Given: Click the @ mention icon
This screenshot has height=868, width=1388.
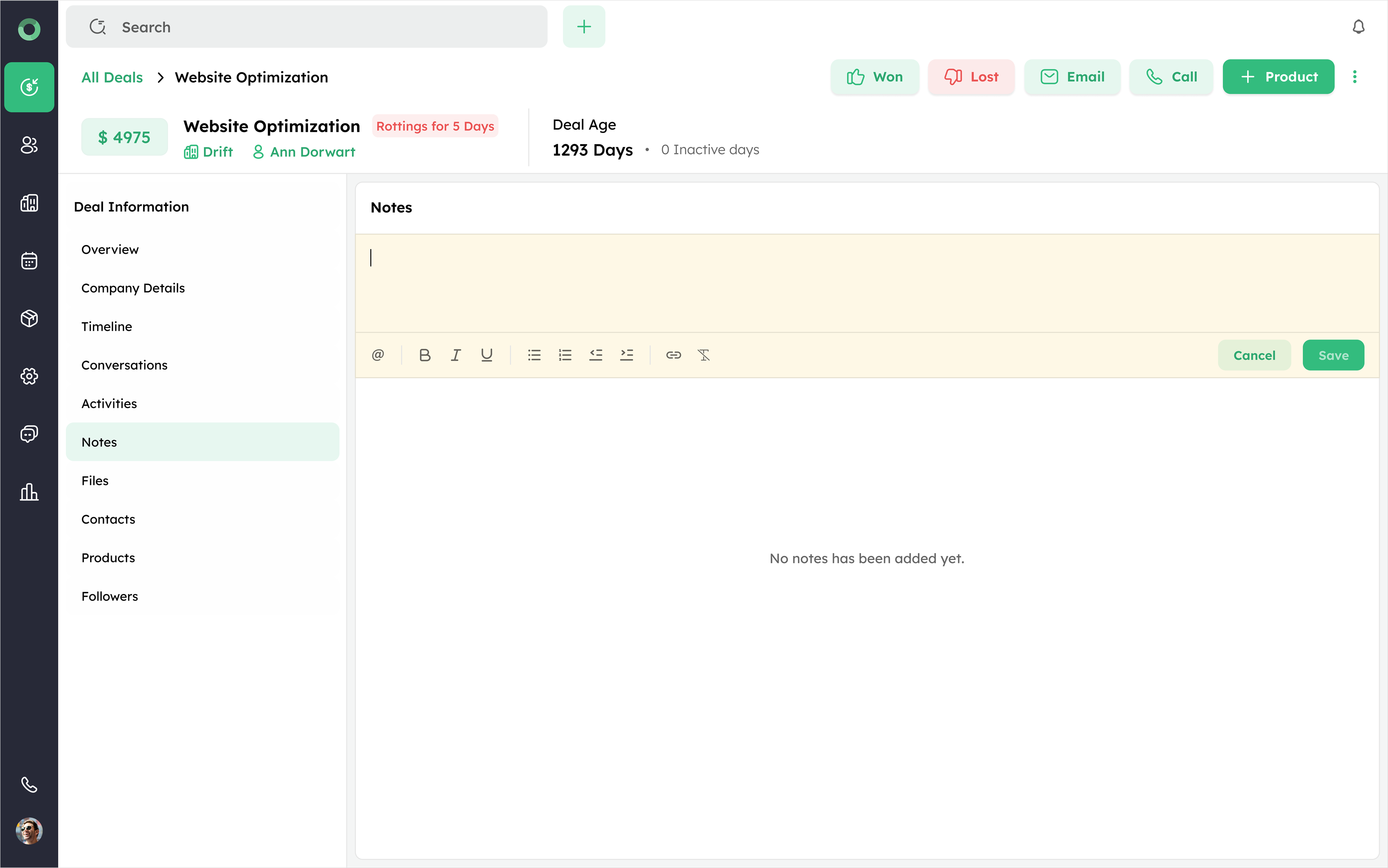Looking at the screenshot, I should click(x=378, y=355).
